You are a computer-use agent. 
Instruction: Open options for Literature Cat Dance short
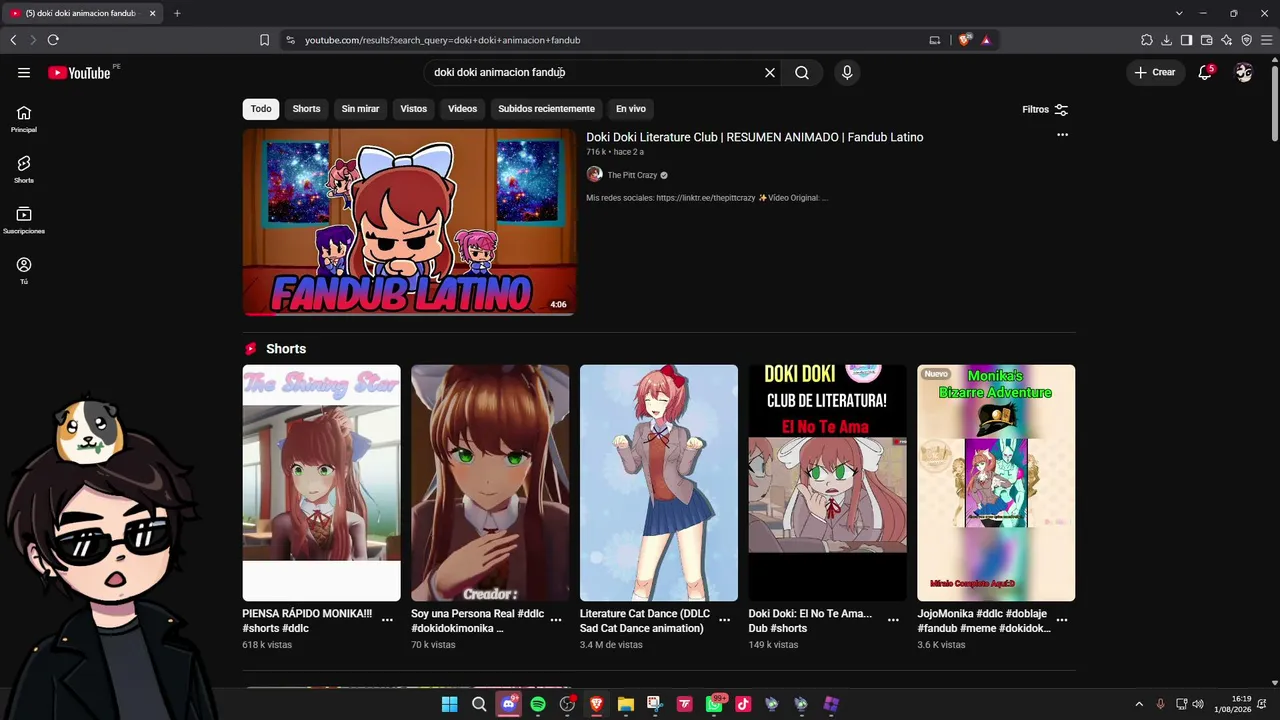[725, 620]
